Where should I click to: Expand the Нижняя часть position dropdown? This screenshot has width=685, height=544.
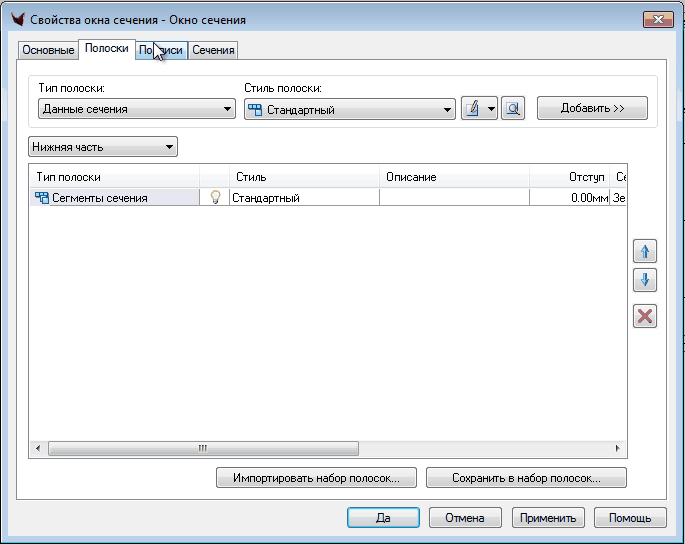[x=103, y=147]
